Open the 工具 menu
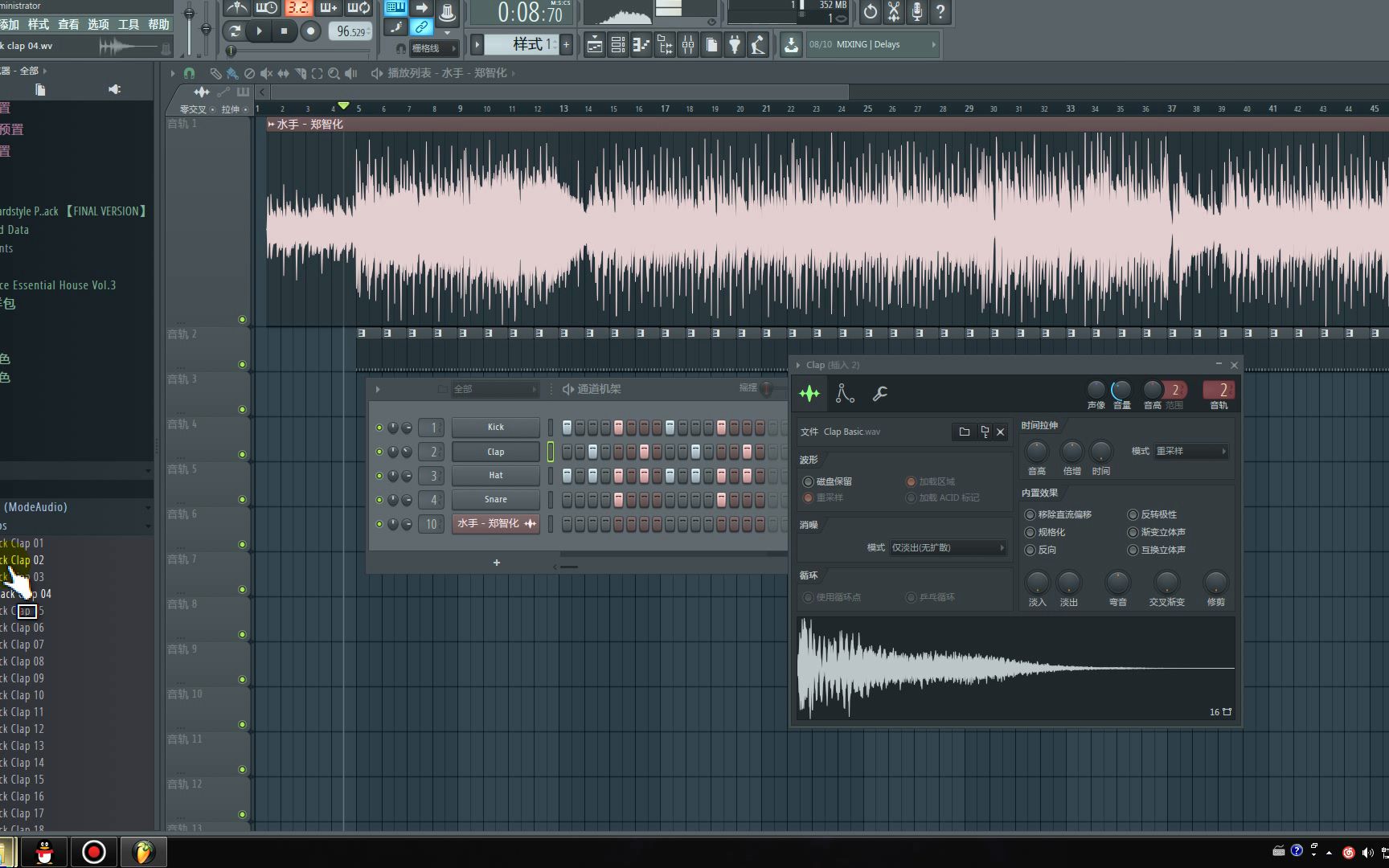1389x868 pixels. (x=129, y=24)
